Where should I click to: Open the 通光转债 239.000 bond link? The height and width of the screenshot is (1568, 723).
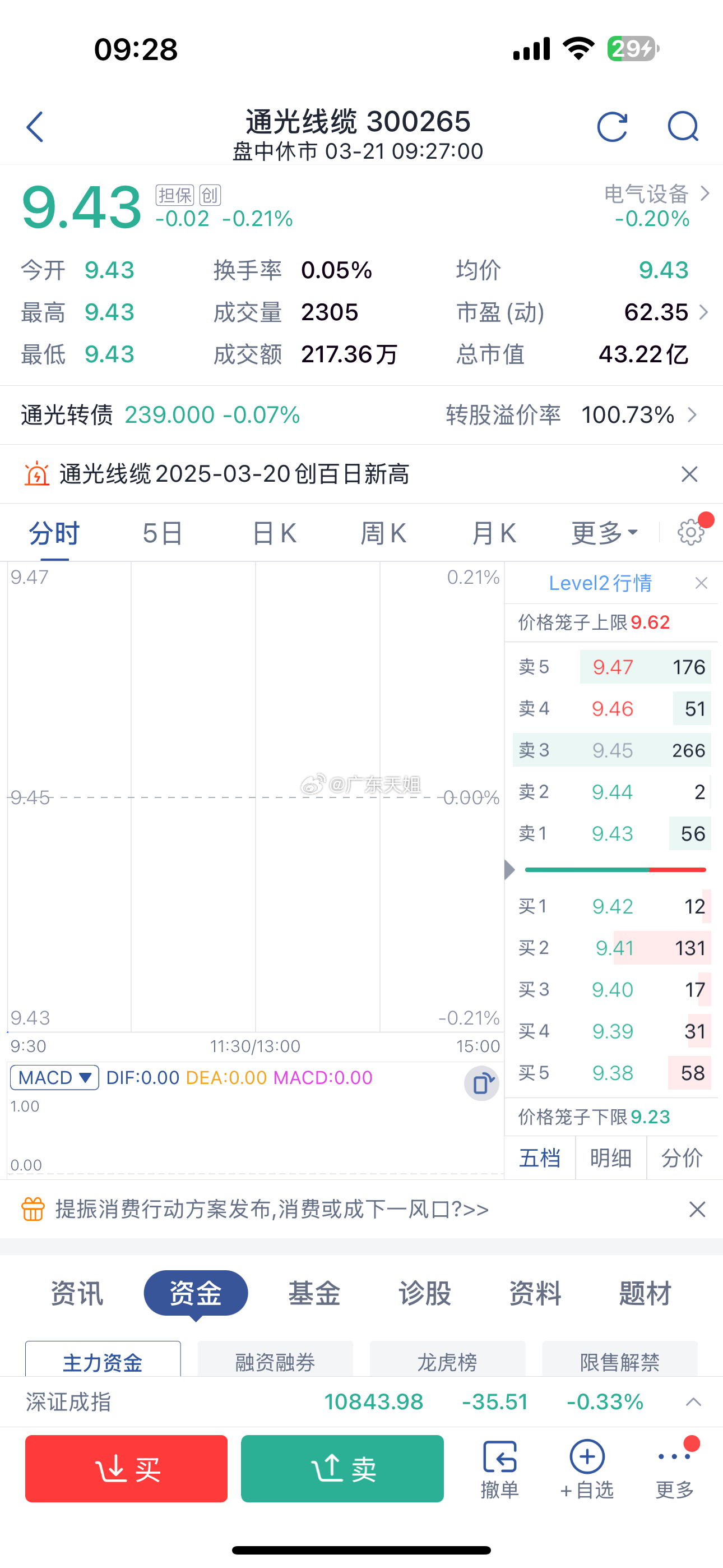pyautogui.click(x=161, y=415)
